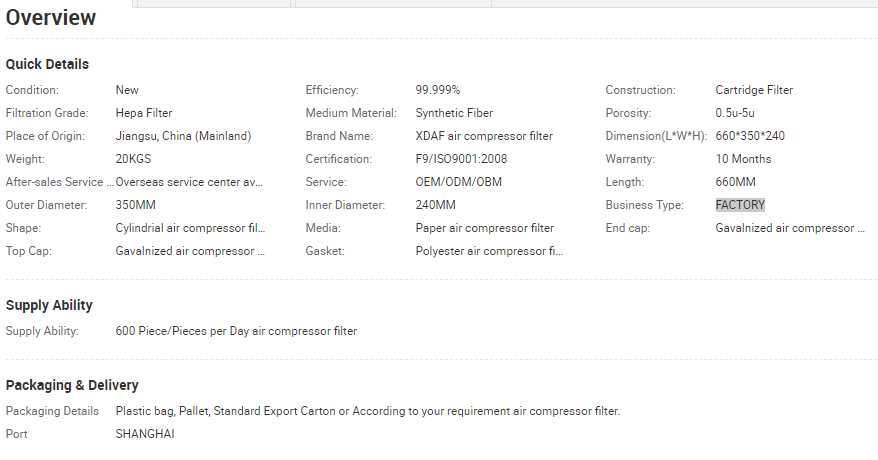Viewport: 878px width, 460px height.
Task: Click the Jiangsu, China (Mainland) origin text
Action: (x=183, y=136)
